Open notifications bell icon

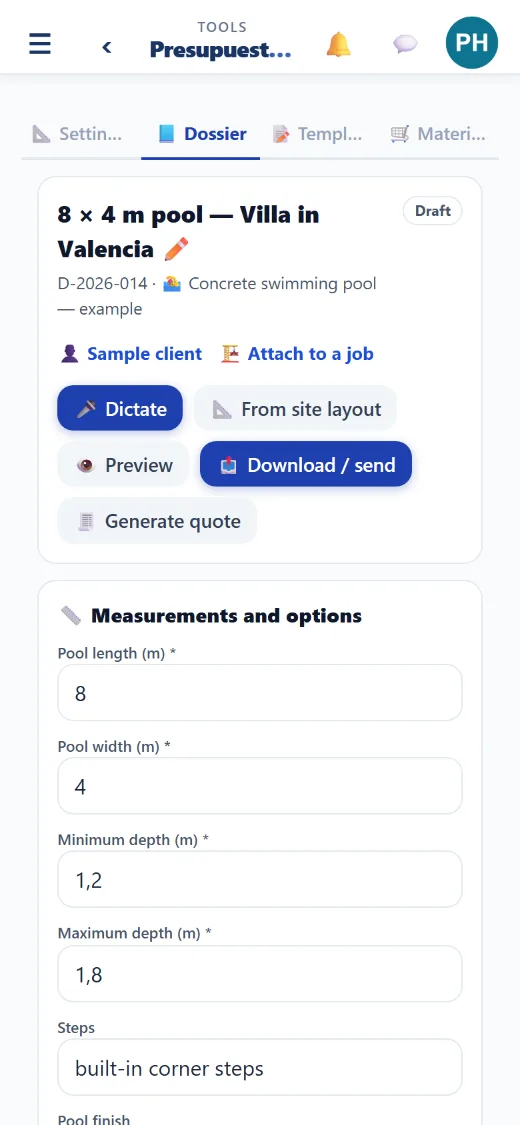tap(339, 44)
